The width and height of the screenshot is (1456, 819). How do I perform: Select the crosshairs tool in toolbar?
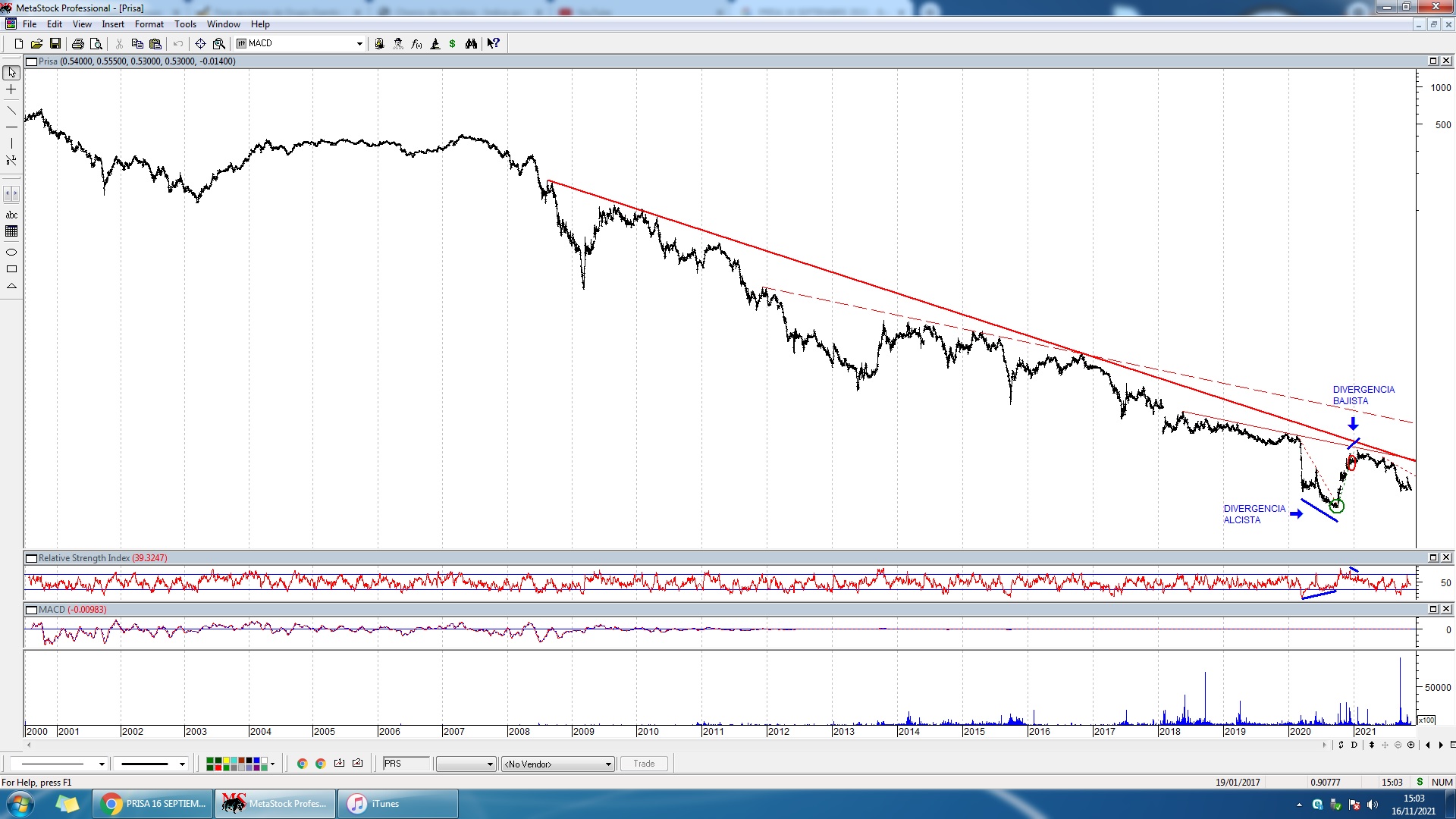(200, 44)
